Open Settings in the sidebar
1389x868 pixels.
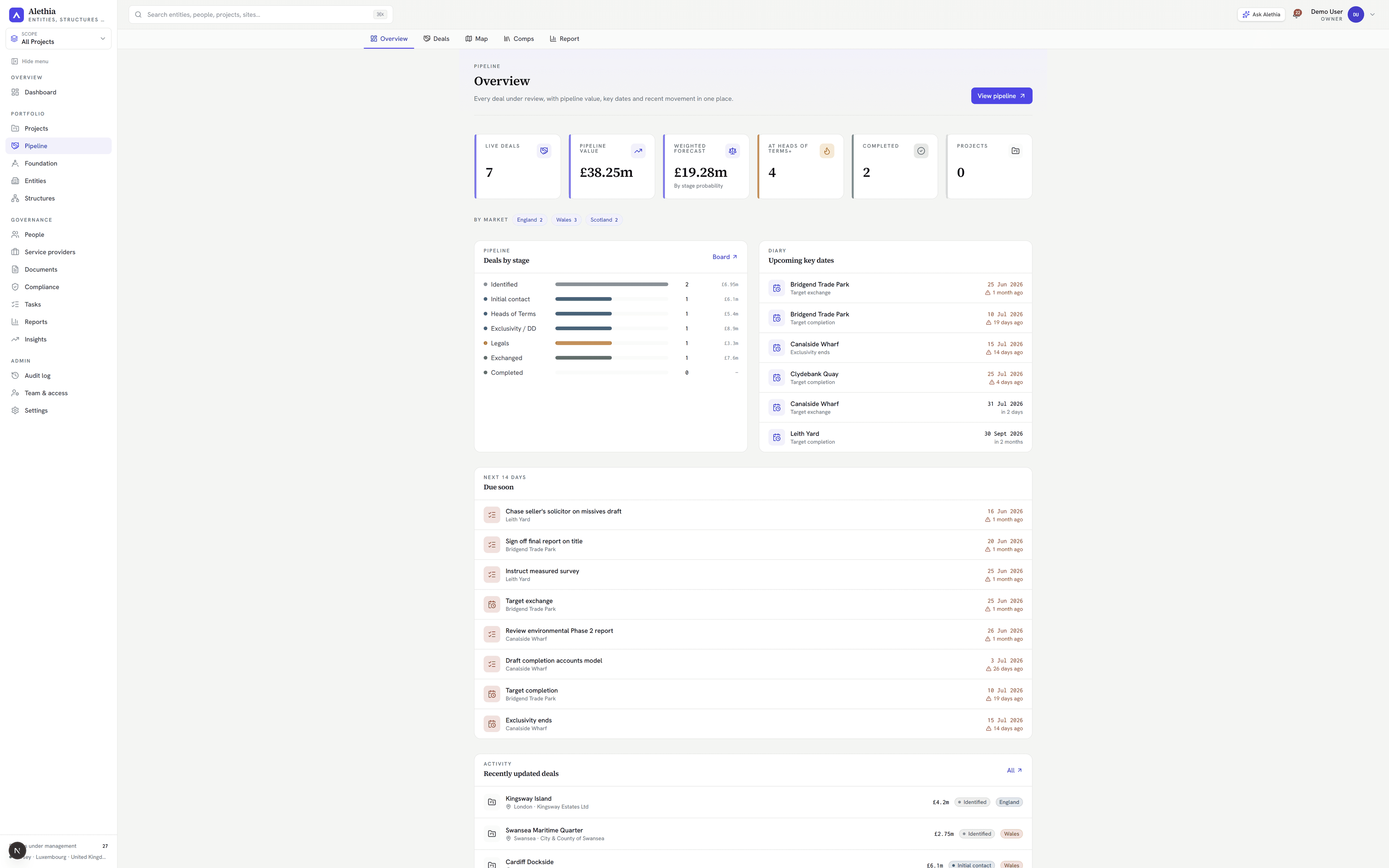point(59,410)
